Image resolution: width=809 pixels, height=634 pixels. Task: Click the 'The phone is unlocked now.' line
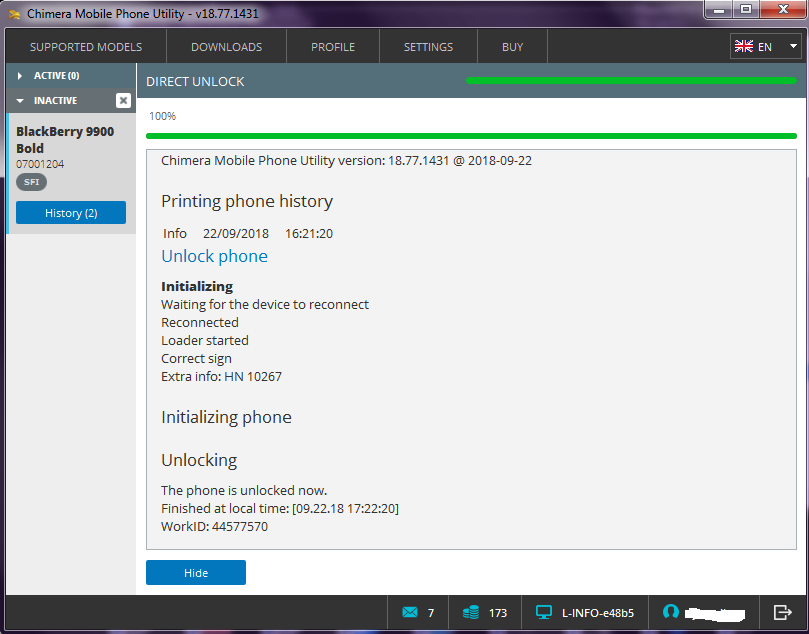(x=244, y=490)
